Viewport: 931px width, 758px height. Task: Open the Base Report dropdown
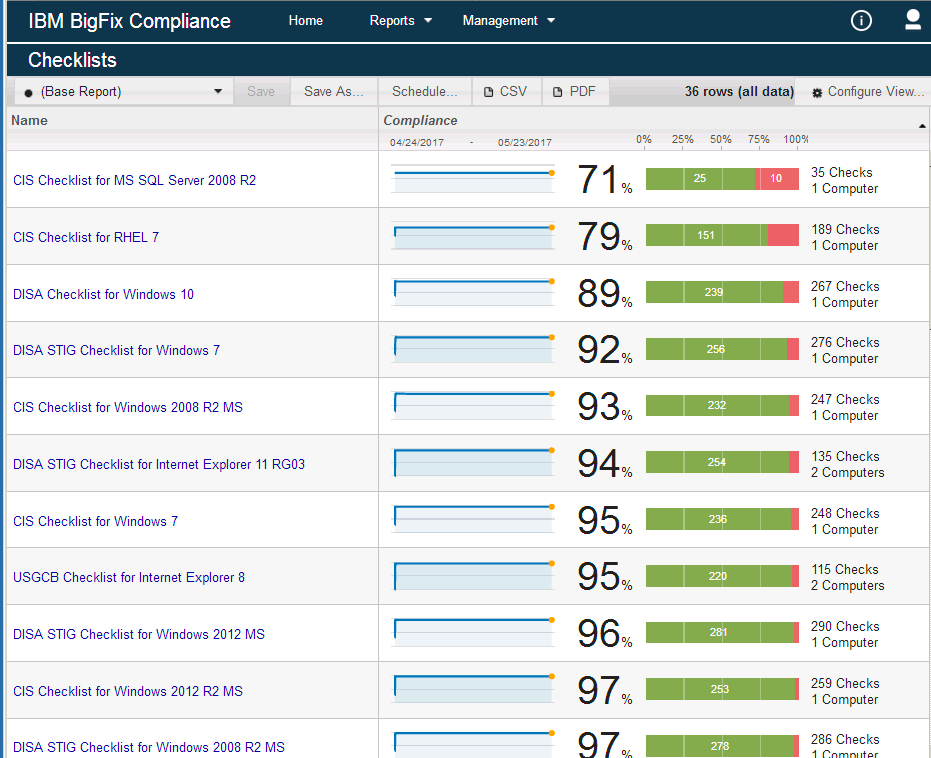point(122,92)
